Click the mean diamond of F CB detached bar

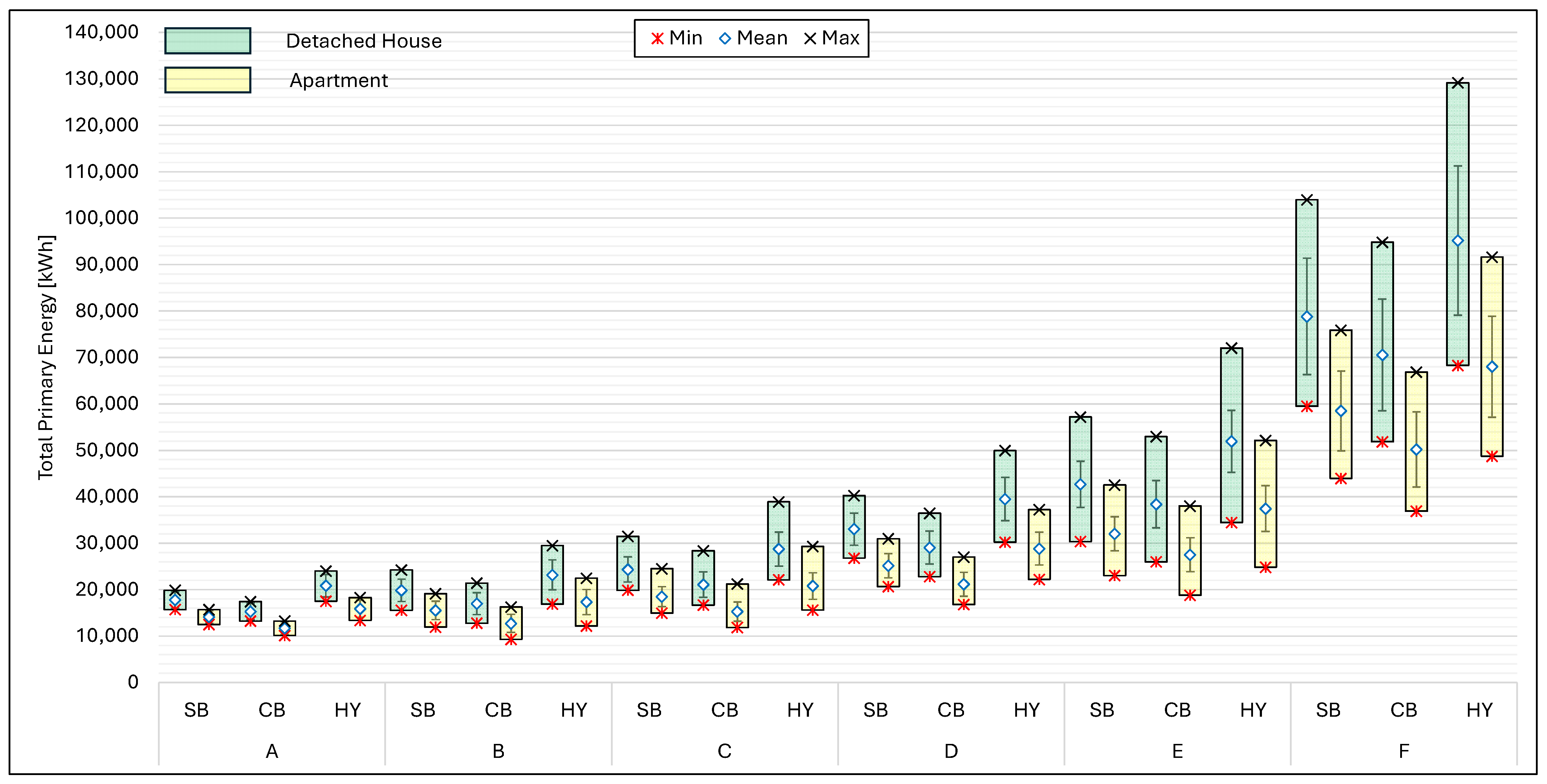[x=1382, y=355]
